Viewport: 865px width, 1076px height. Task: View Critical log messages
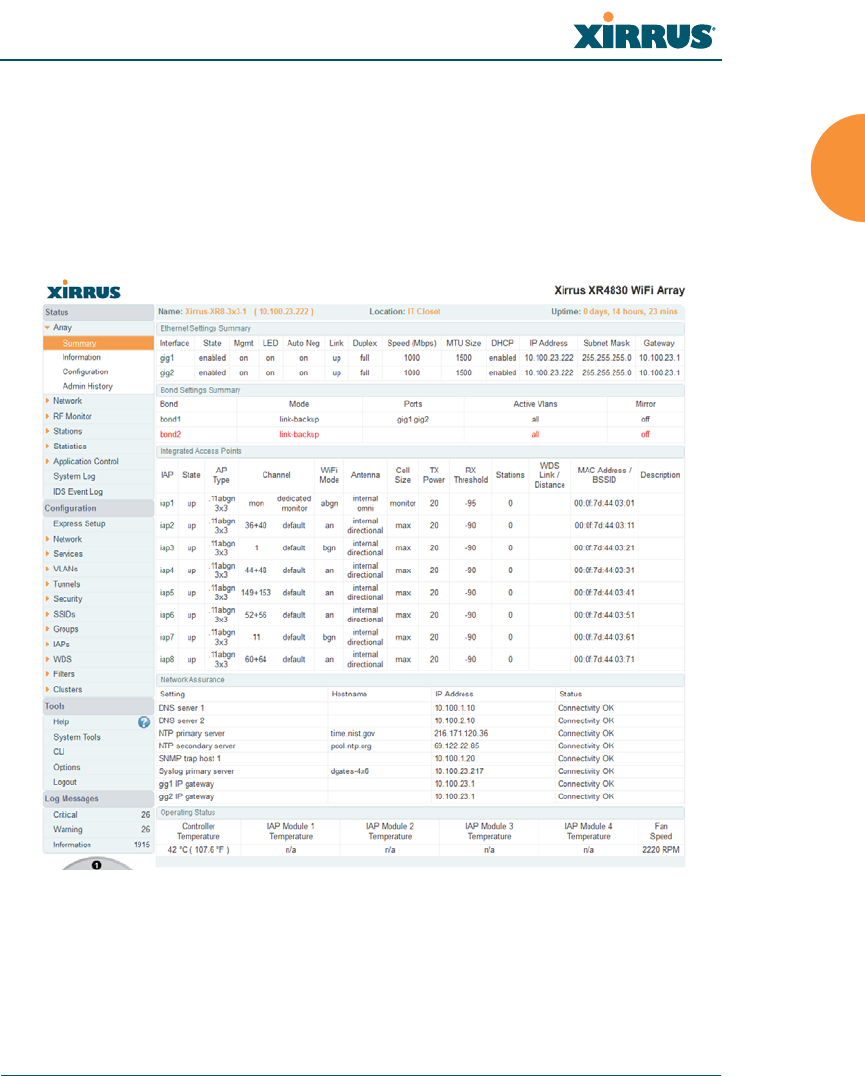65,815
